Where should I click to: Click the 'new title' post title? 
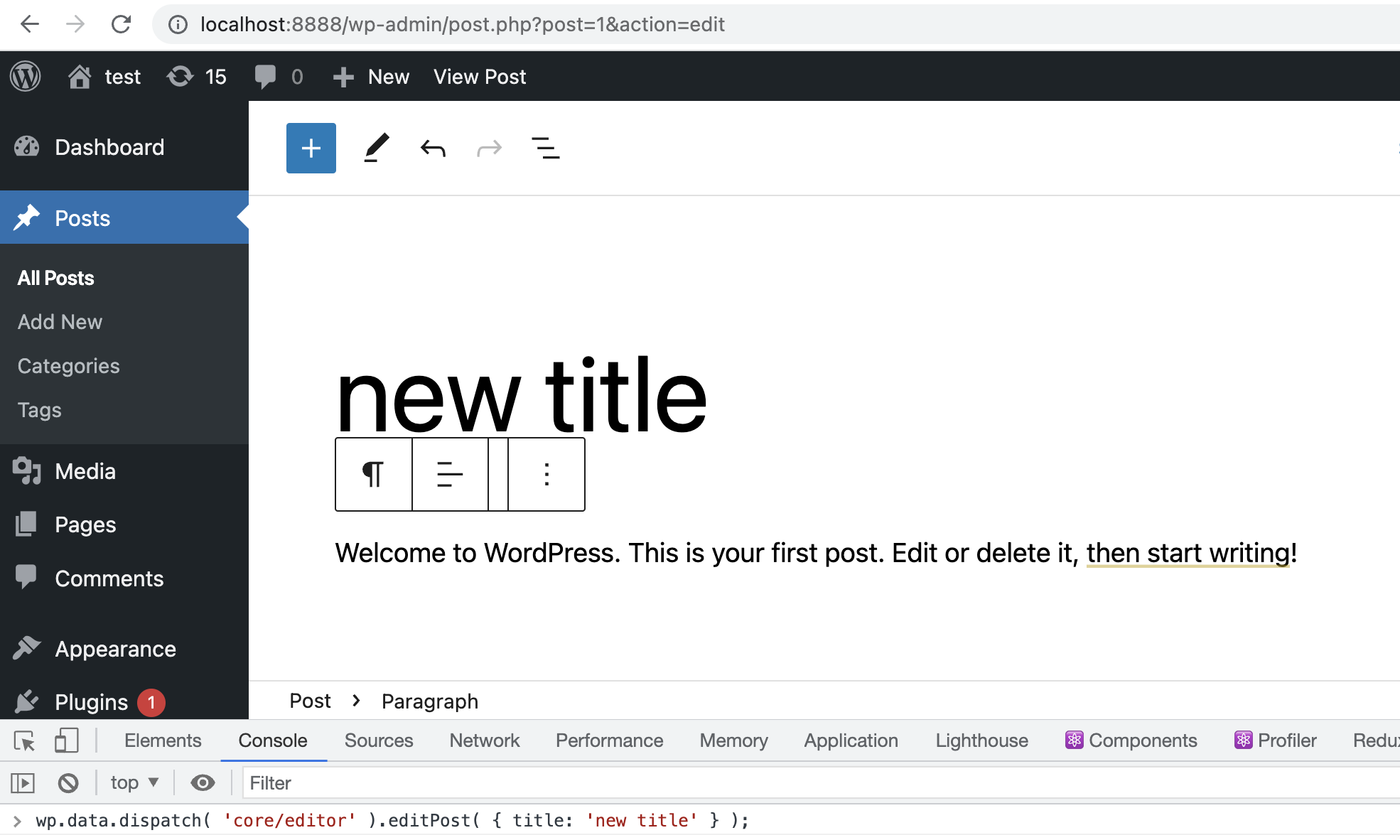(x=521, y=395)
